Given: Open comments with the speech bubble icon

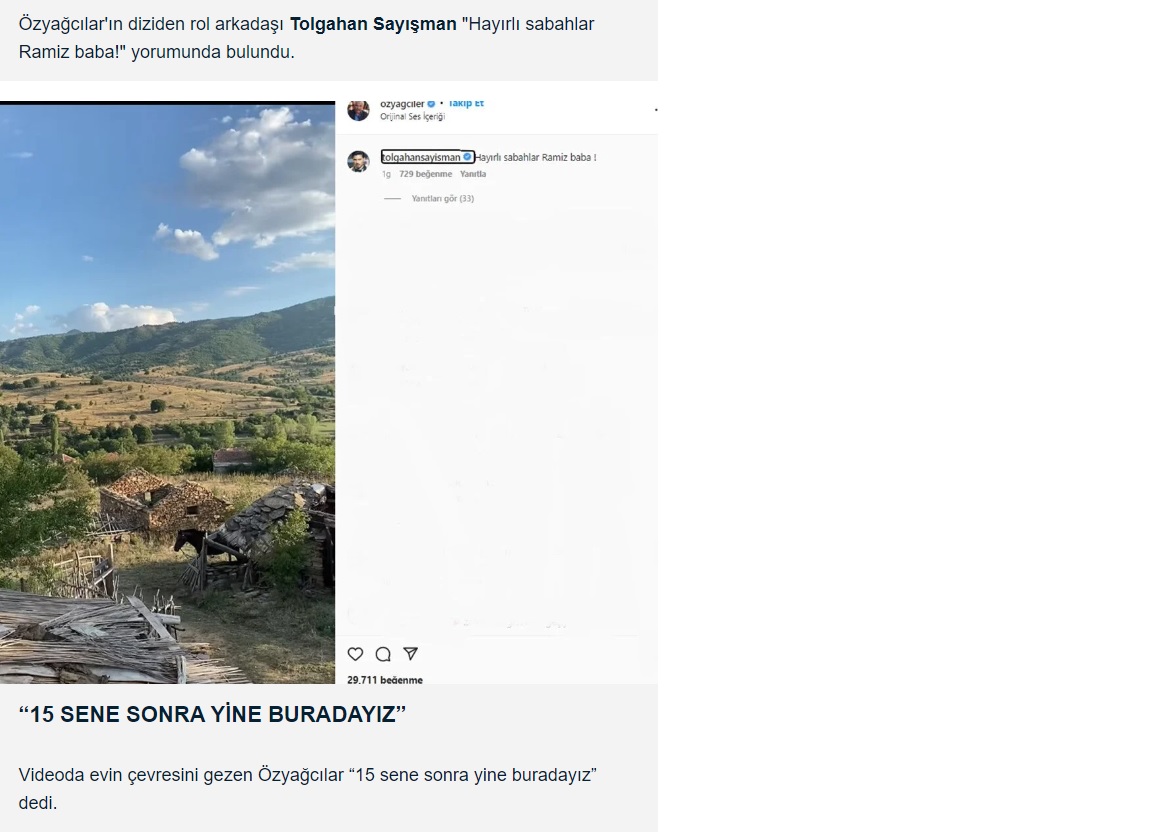Looking at the screenshot, I should pyautogui.click(x=382, y=654).
